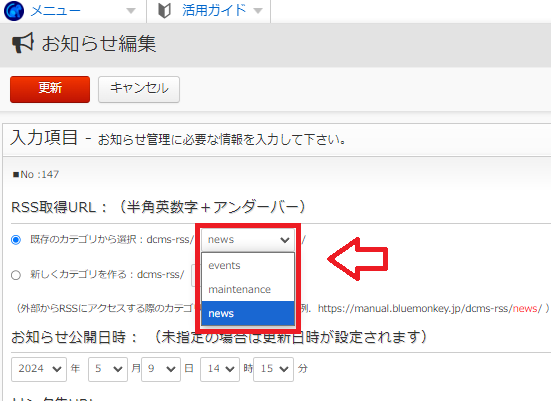
Task: Select 新しくカテゴリを作る radio button
Action: point(16,275)
